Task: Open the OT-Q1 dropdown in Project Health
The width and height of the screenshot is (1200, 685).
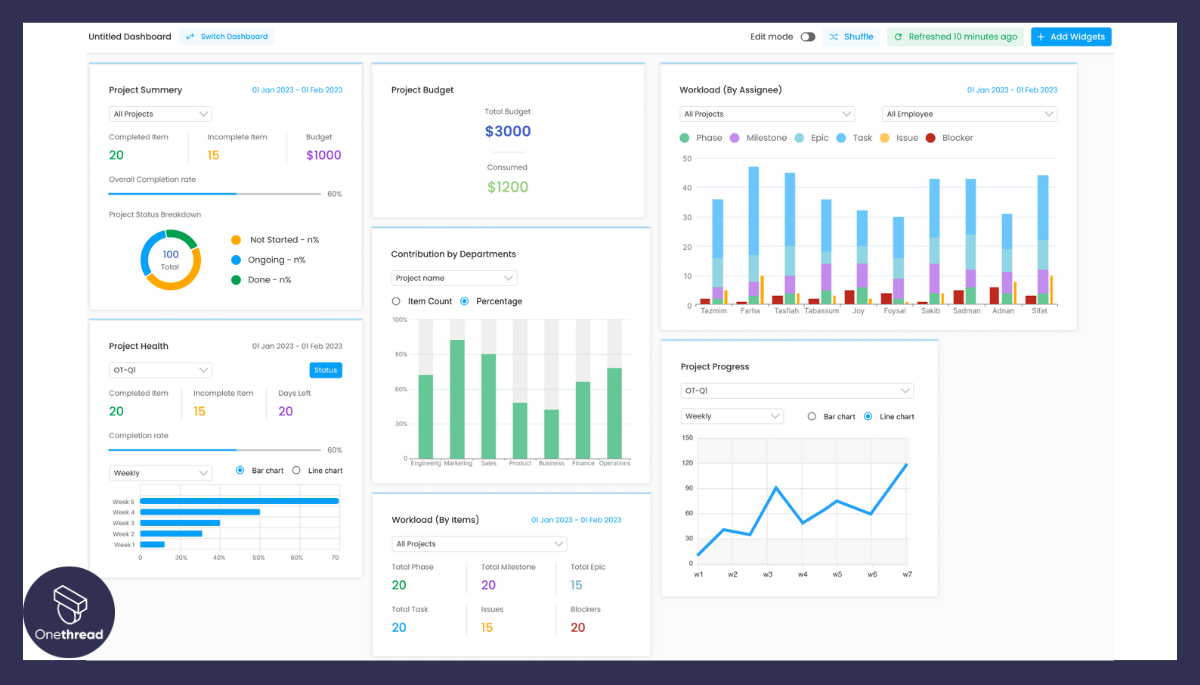Action: pos(160,369)
